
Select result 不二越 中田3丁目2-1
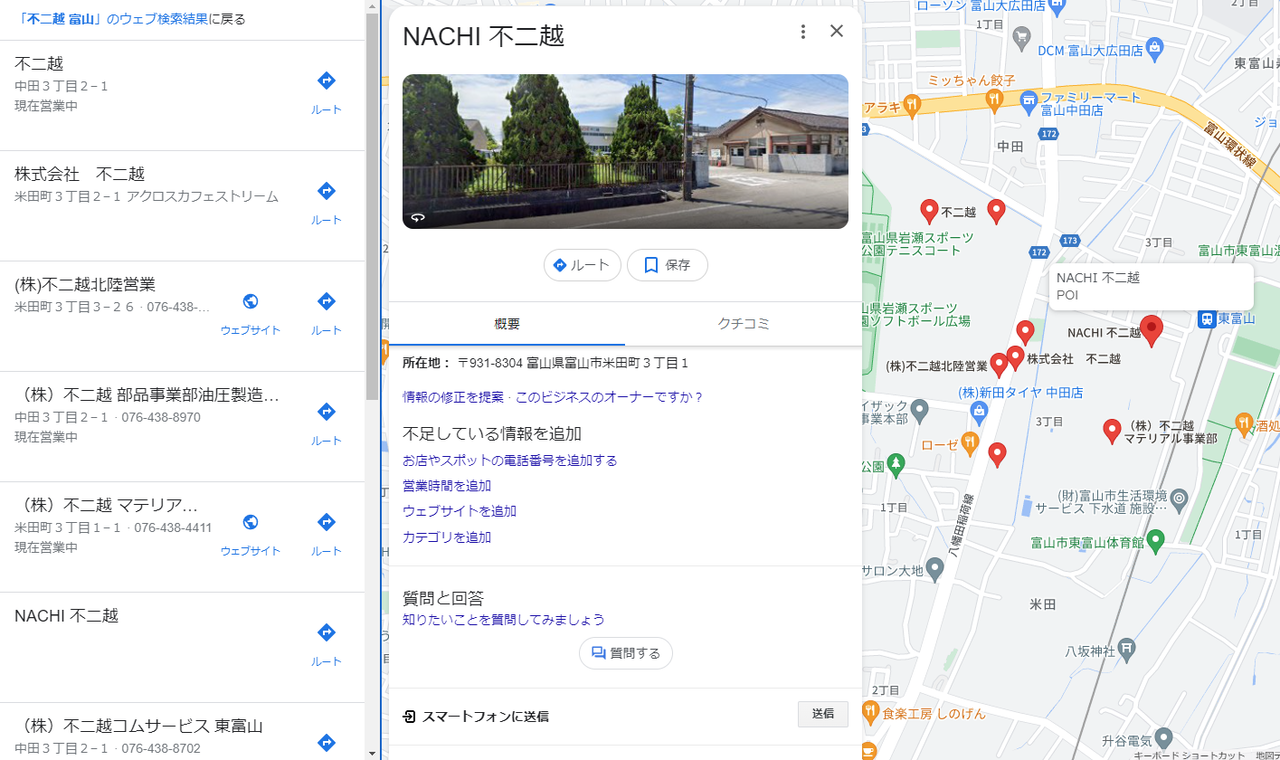coord(182,96)
